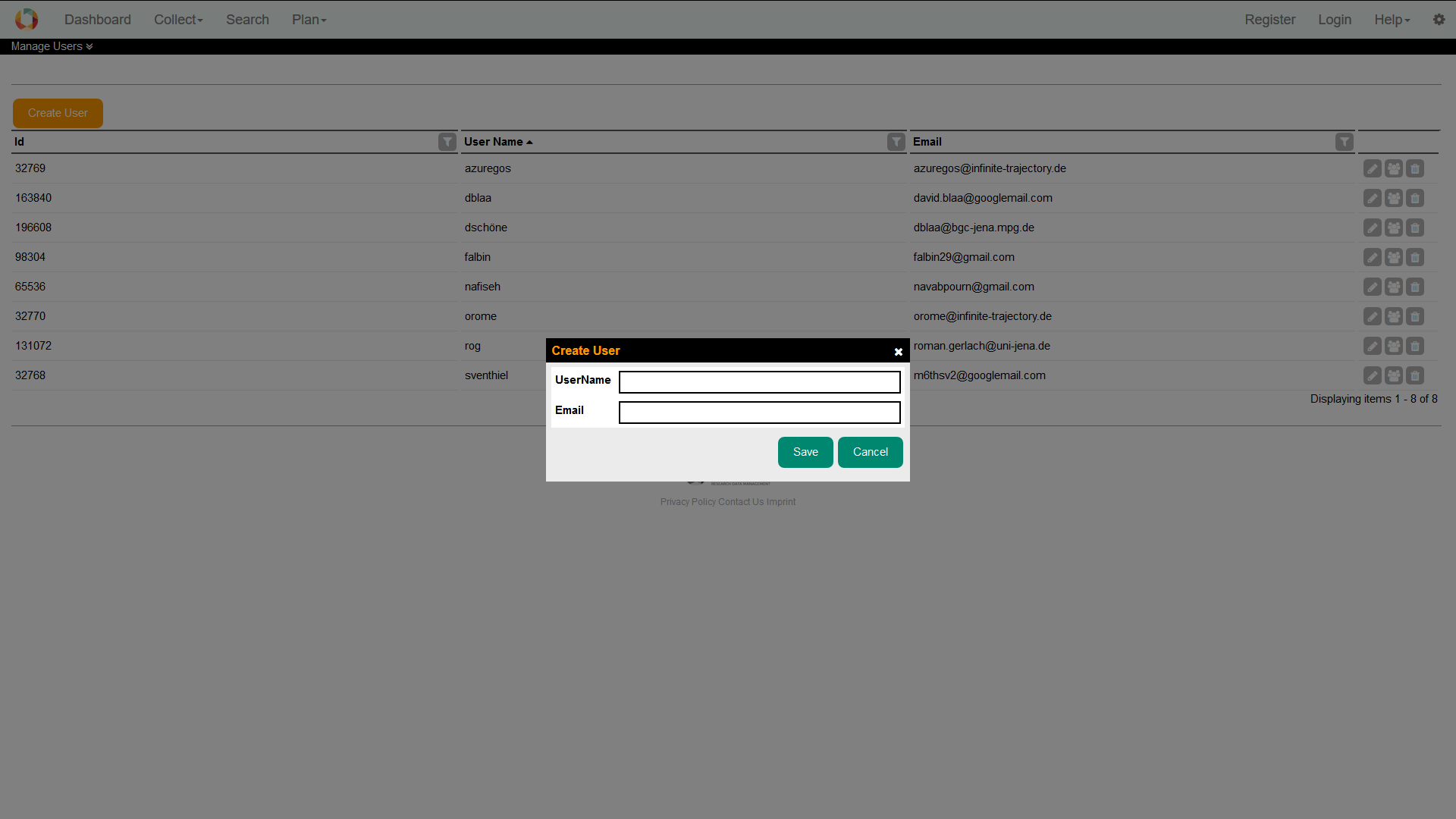This screenshot has width=1456, height=819.
Task: Open the Email column filter icon
Action: [x=1345, y=142]
